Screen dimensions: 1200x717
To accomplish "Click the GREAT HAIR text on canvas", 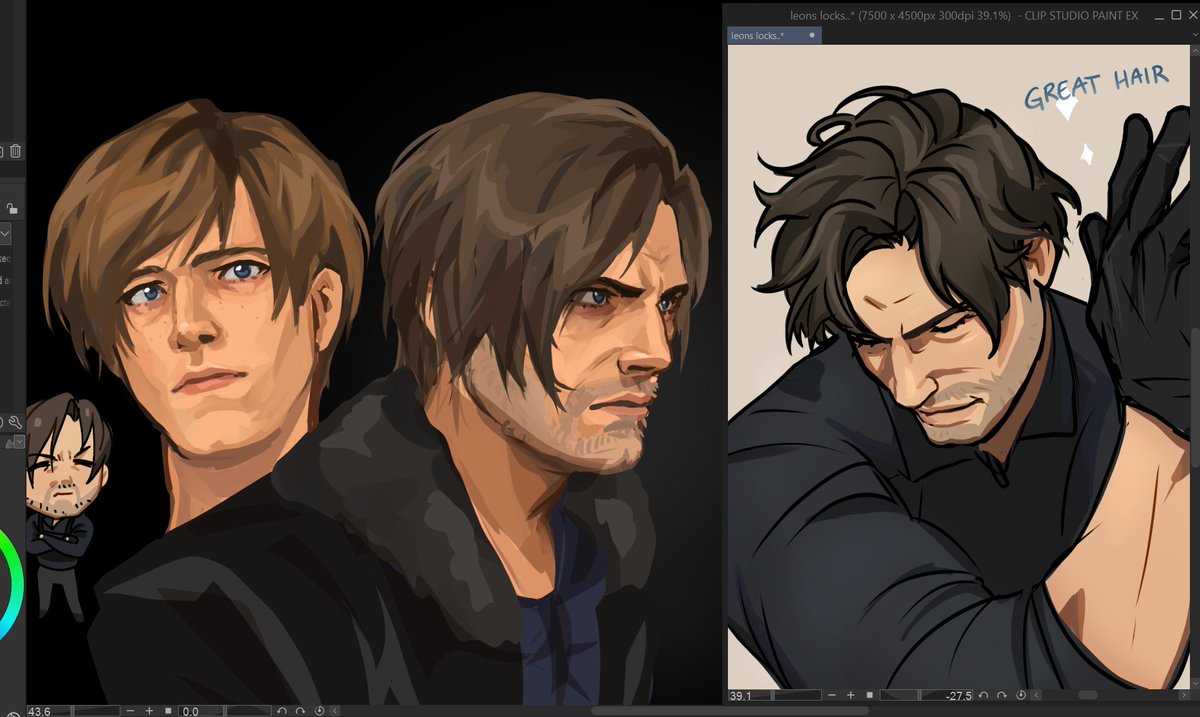I will point(1095,88).
